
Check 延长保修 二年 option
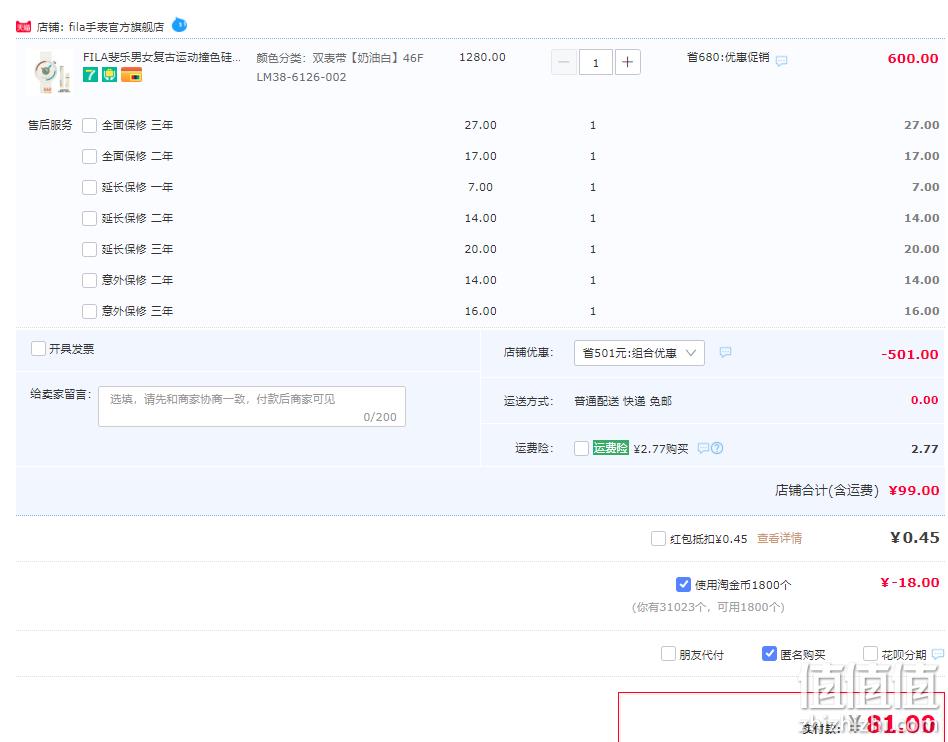[x=89, y=218]
